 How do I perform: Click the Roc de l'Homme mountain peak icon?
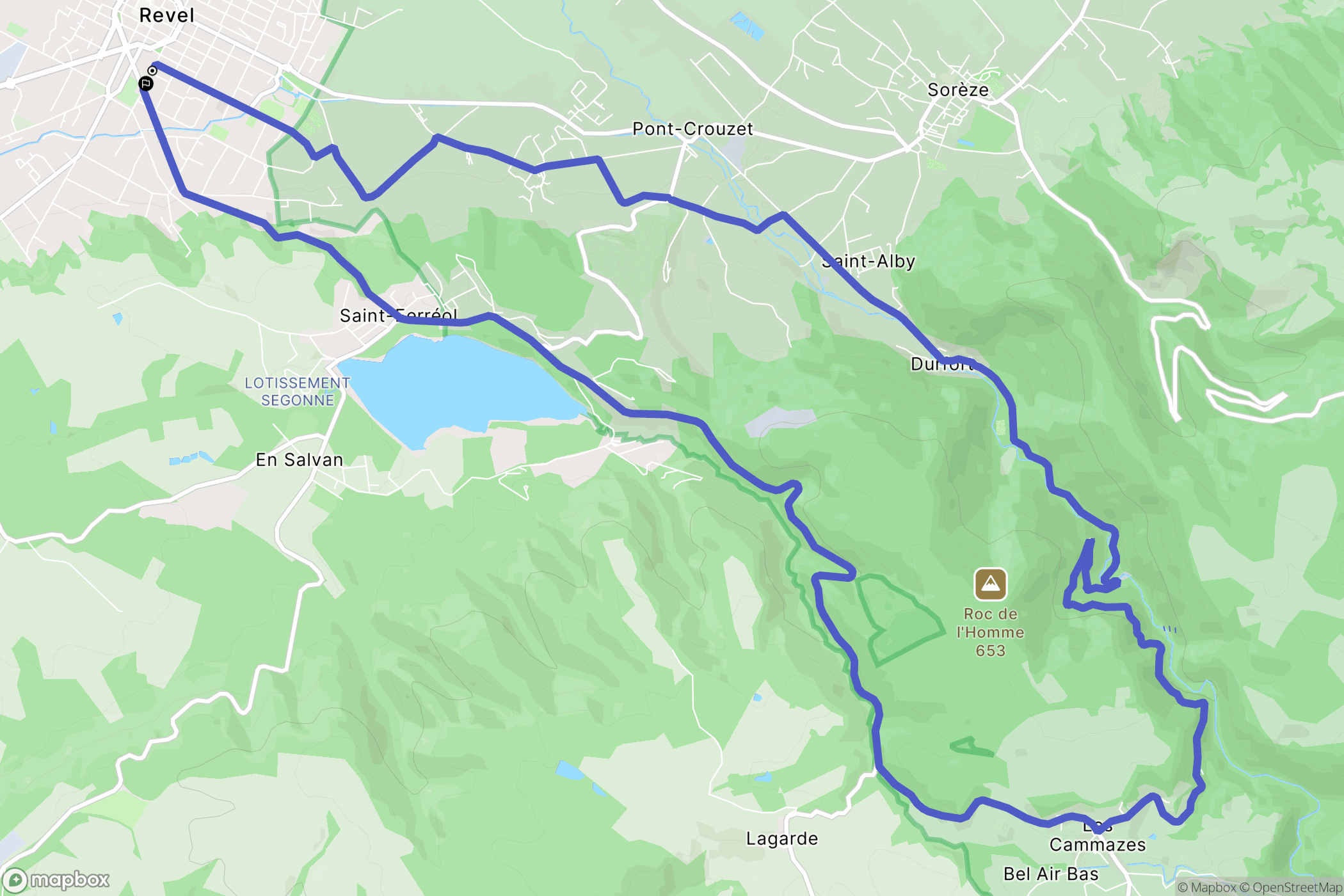(990, 584)
